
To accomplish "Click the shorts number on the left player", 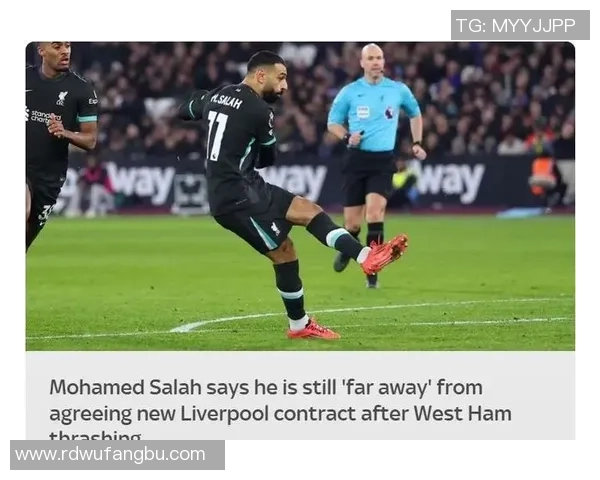I will coord(45,213).
